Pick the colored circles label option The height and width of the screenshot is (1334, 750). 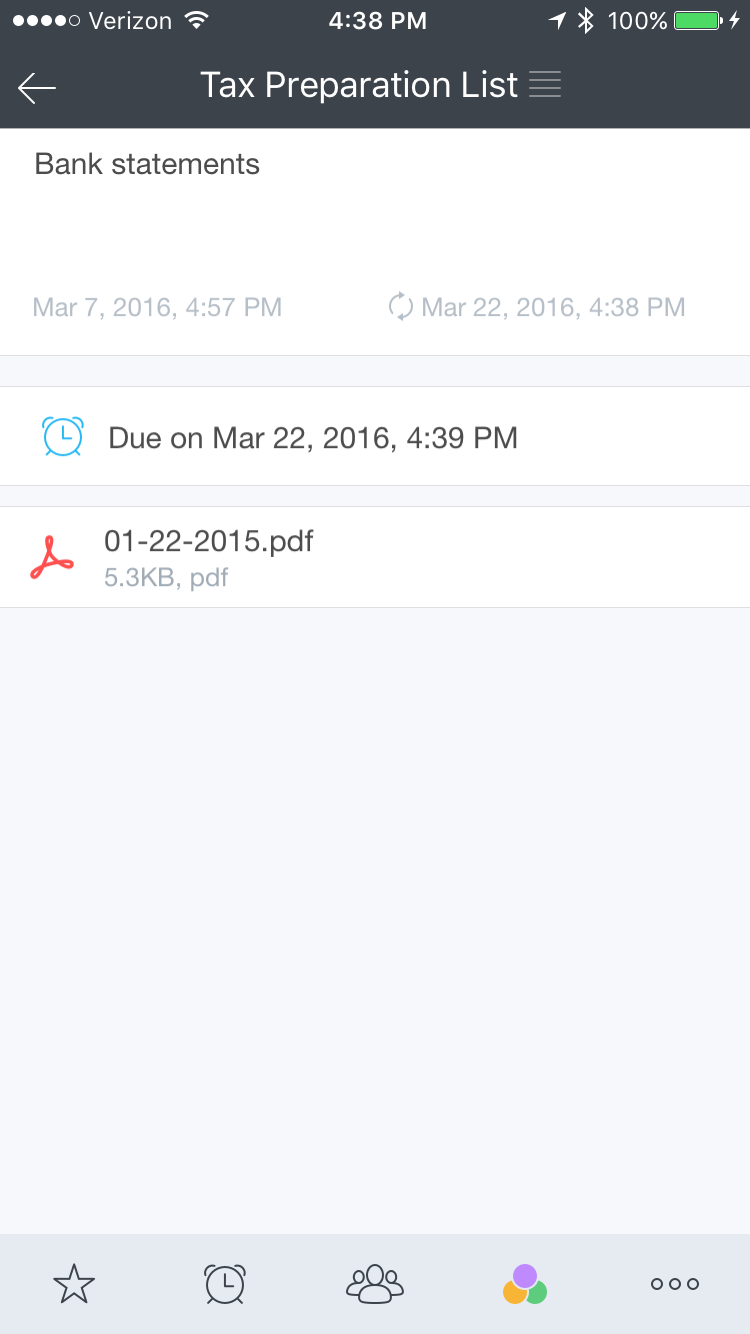(525, 1284)
